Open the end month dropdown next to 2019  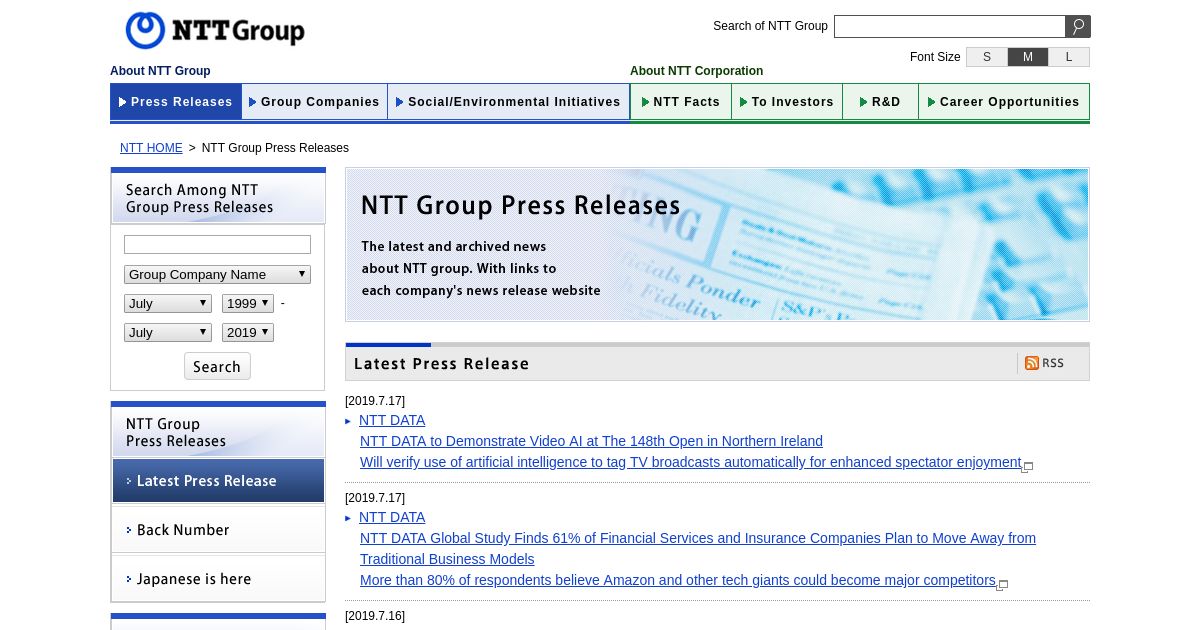[x=168, y=332]
